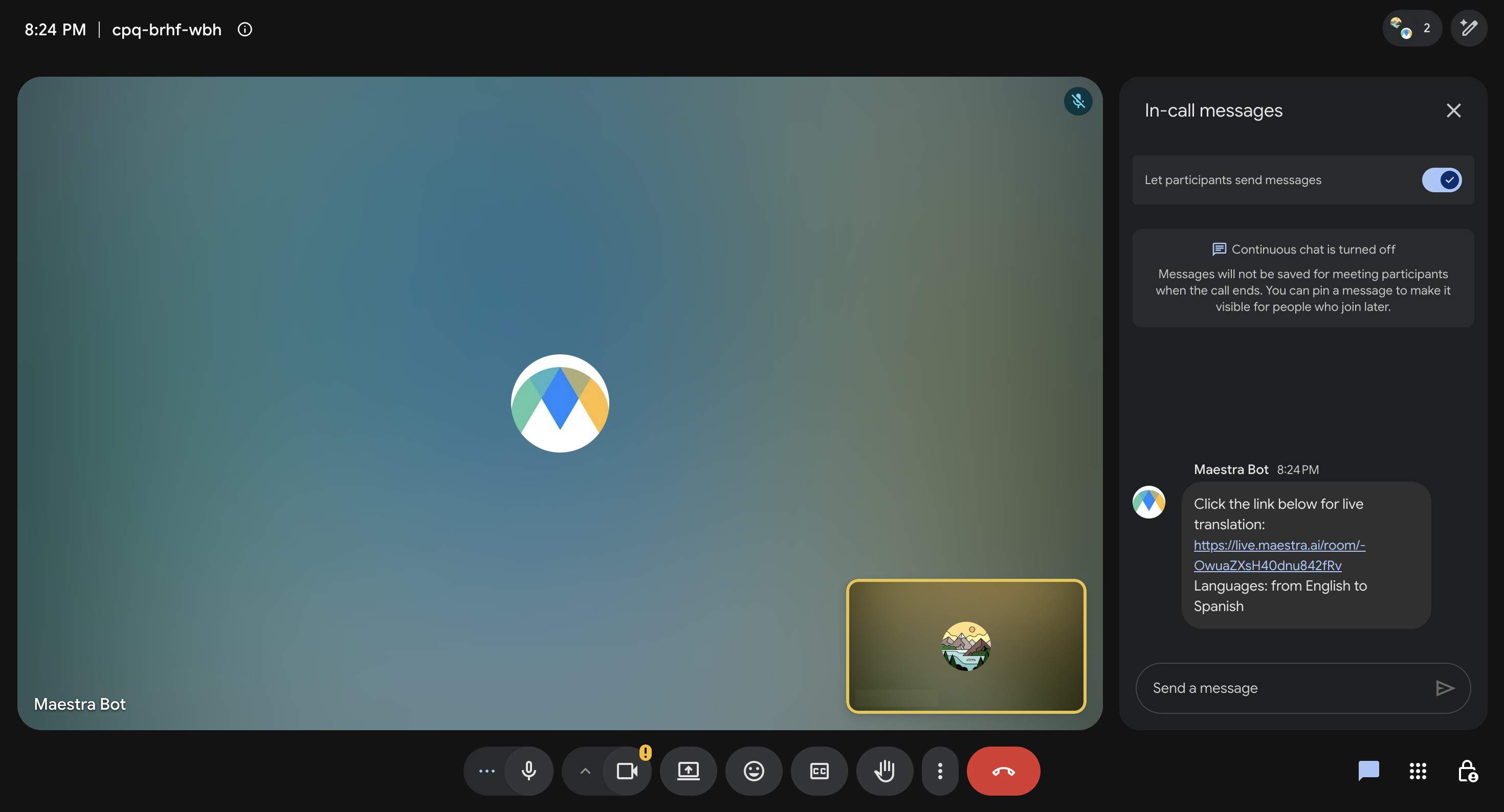This screenshot has height=812, width=1504.
Task: Click the Maestra Bot large avatar in main tile
Action: pos(559,403)
